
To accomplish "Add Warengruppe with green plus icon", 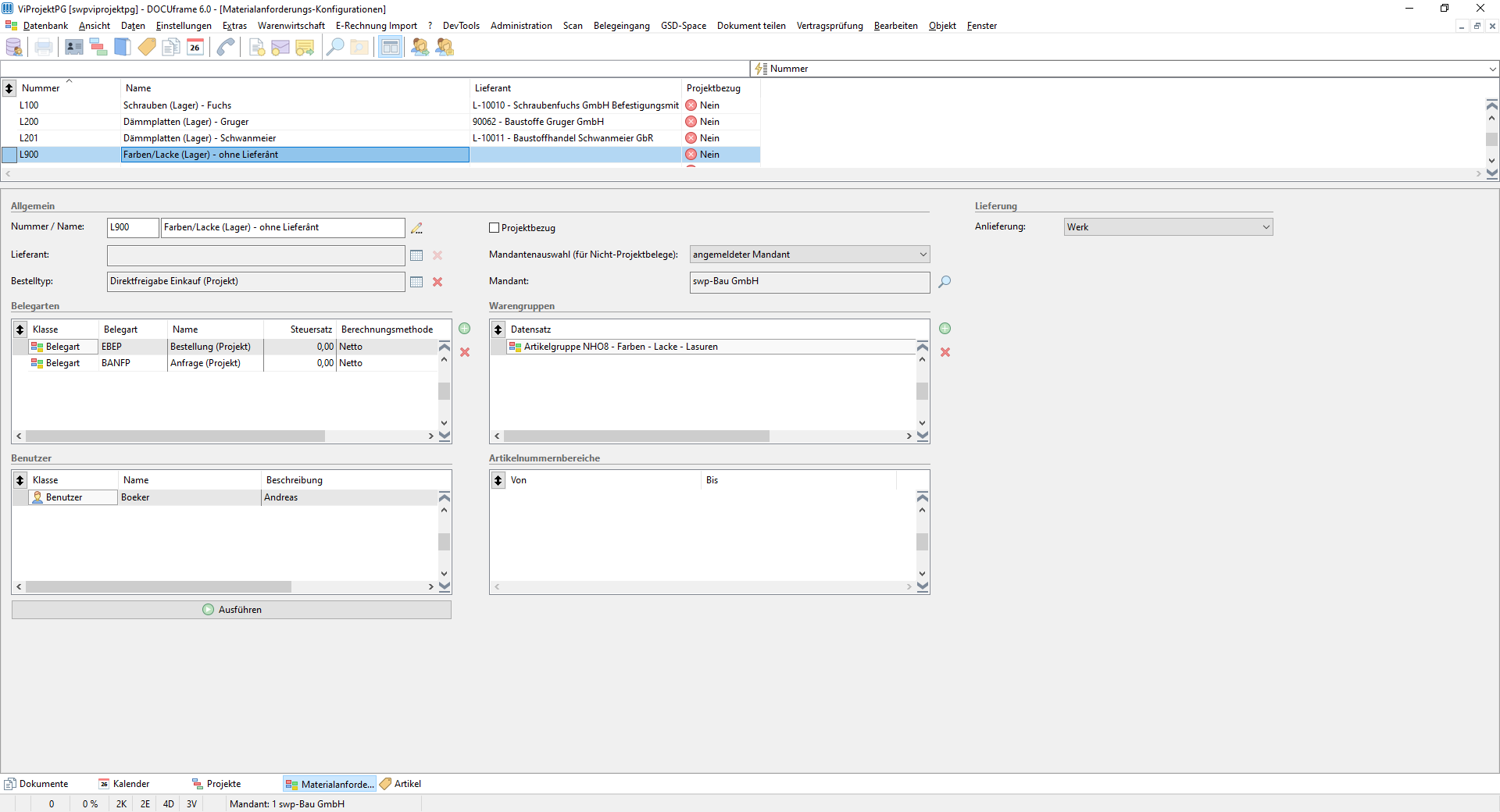I will point(945,329).
